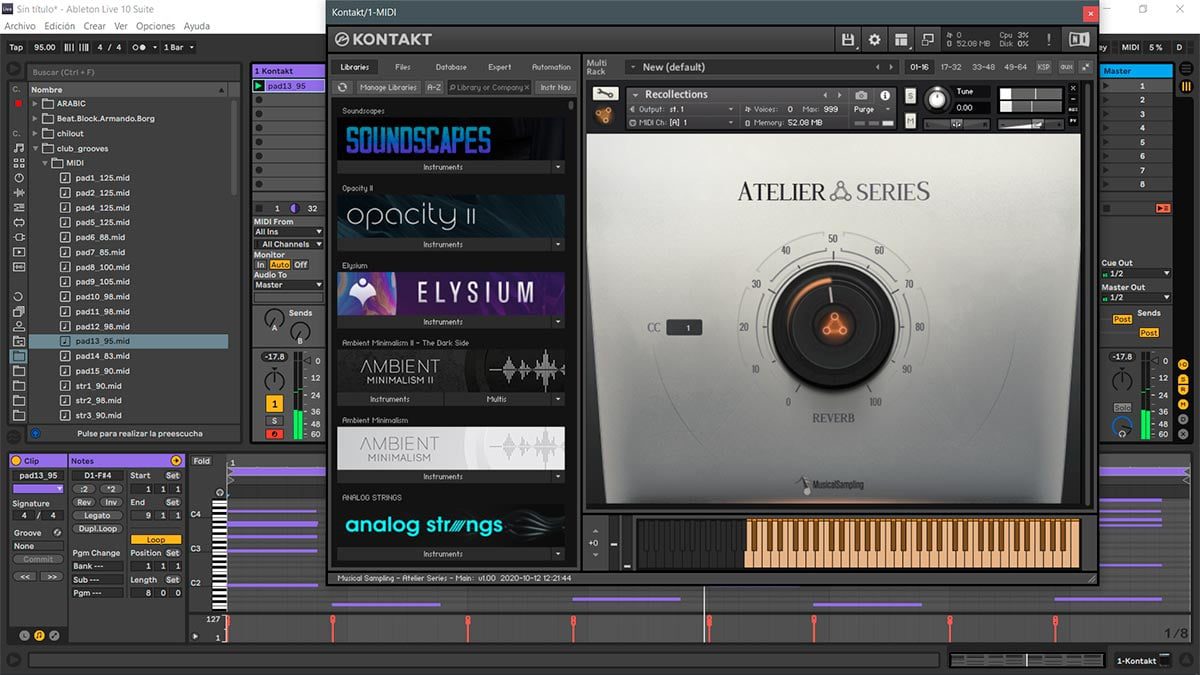Click the Kontakt panic exclamation icon
The image size is (1200, 675).
[1049, 40]
